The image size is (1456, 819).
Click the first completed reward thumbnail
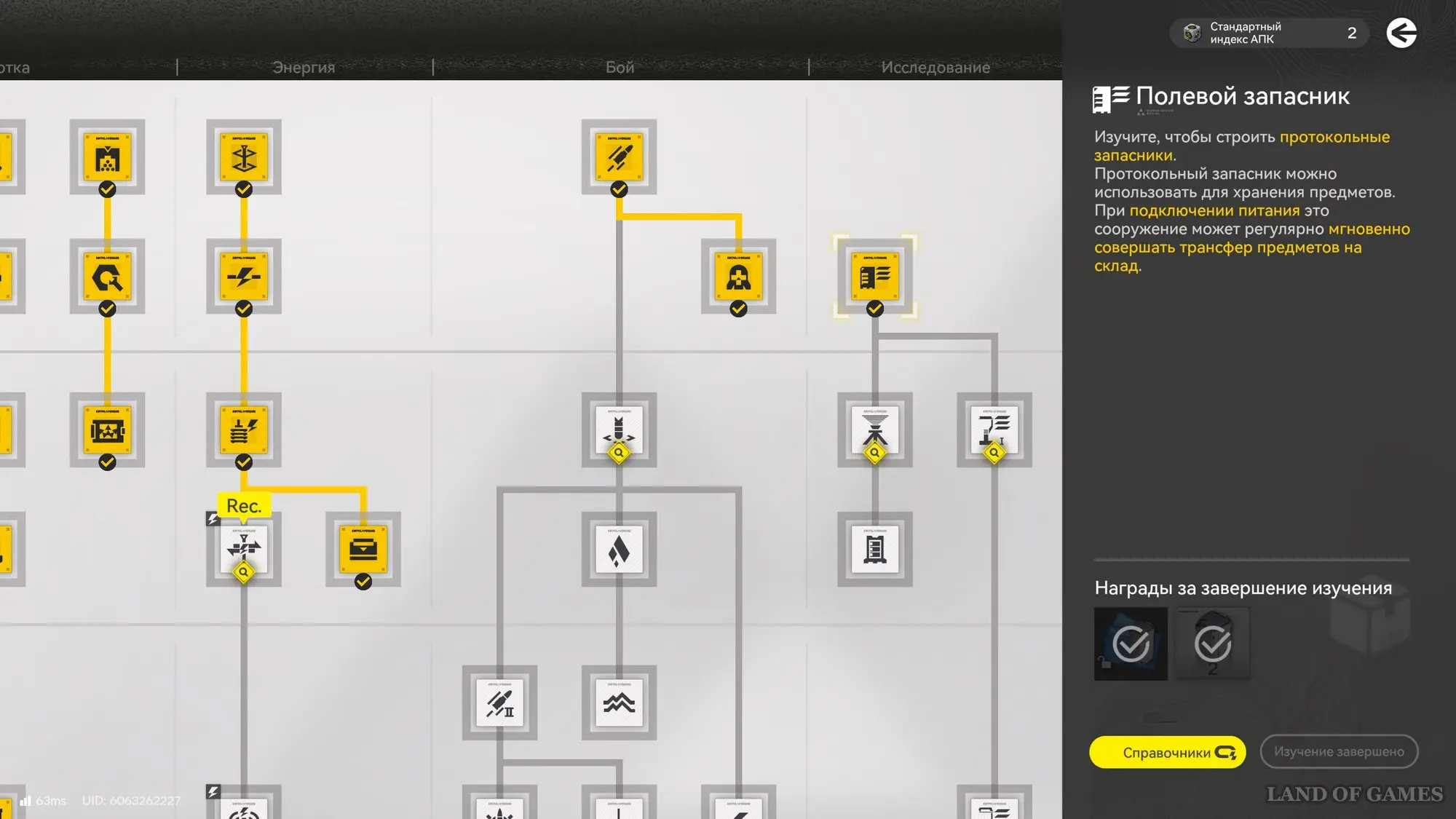(1131, 644)
